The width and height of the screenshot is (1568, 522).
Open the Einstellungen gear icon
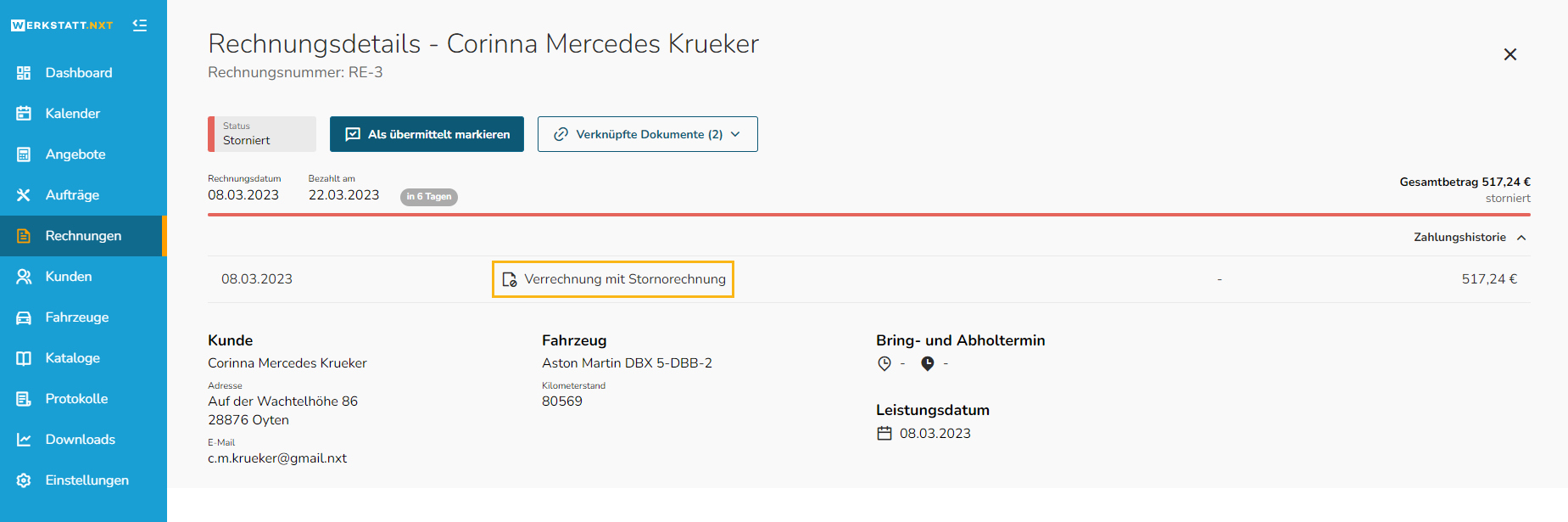24,480
